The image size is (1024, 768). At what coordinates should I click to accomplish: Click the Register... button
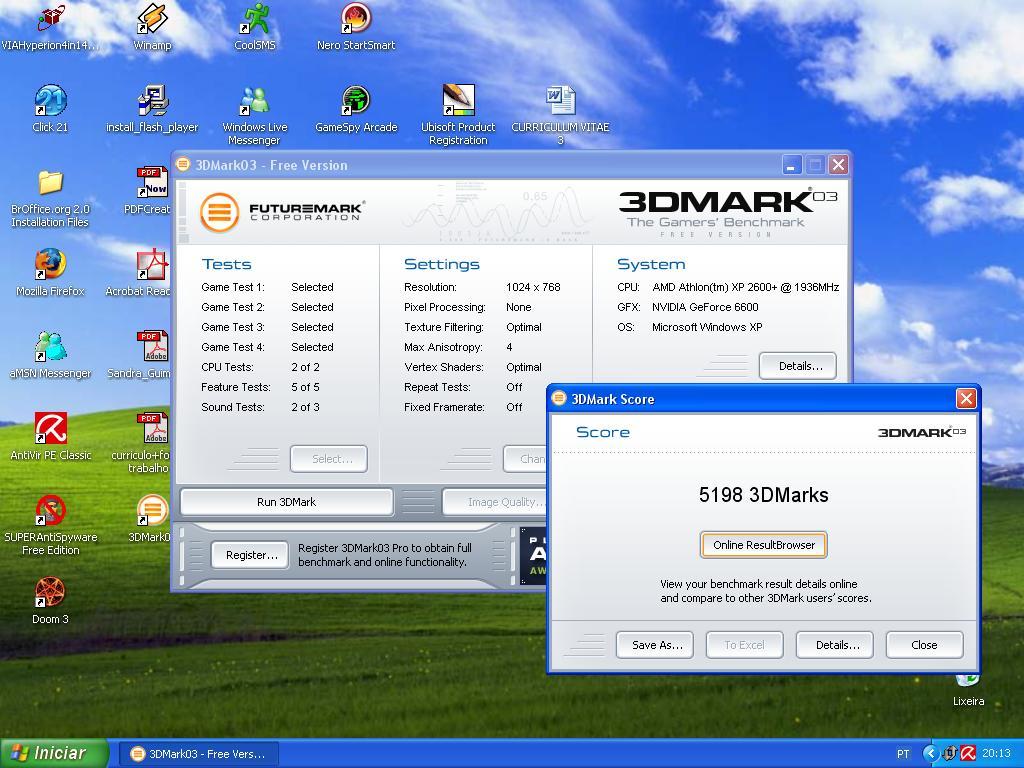[x=250, y=555]
